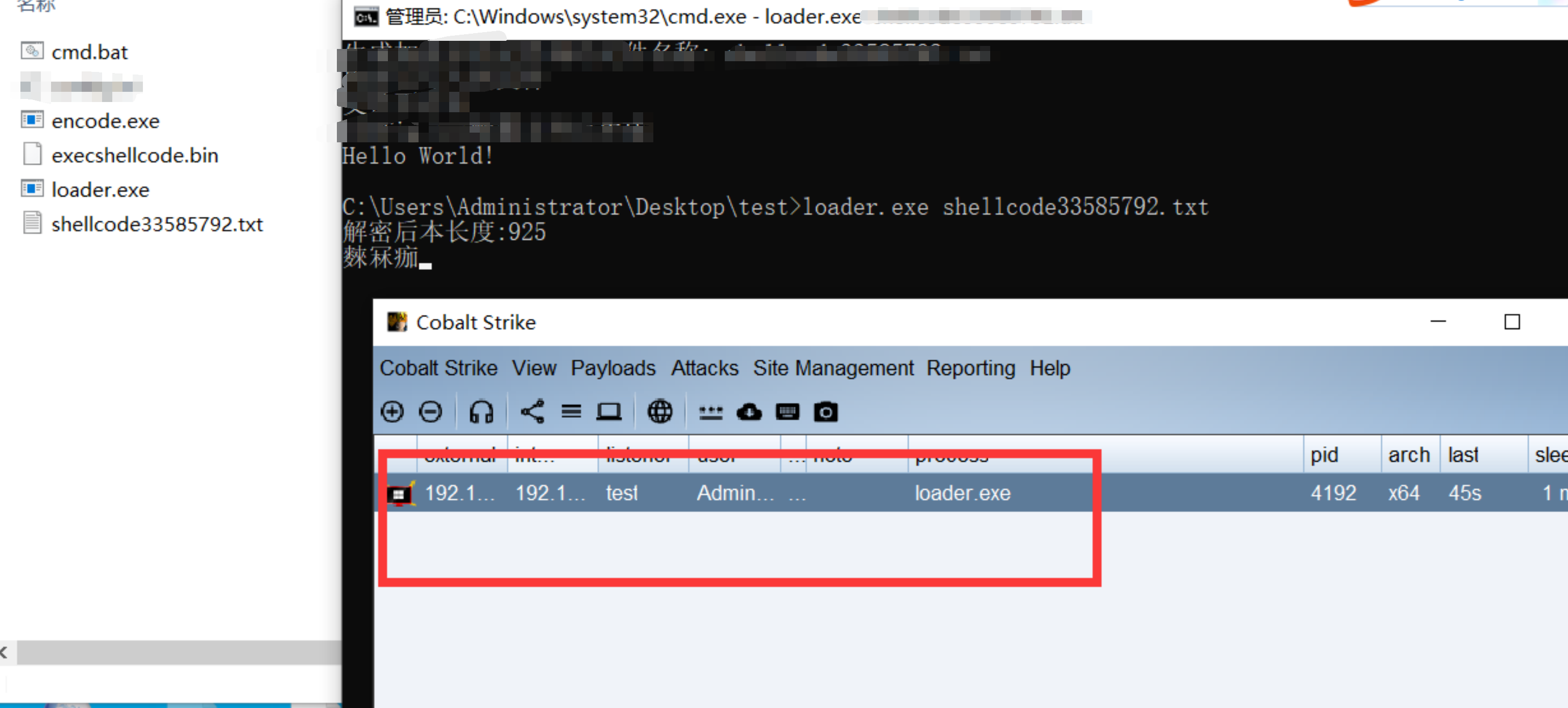Sort sessions by pid column header
Viewport: 1568px width, 708px height.
[x=1341, y=454]
